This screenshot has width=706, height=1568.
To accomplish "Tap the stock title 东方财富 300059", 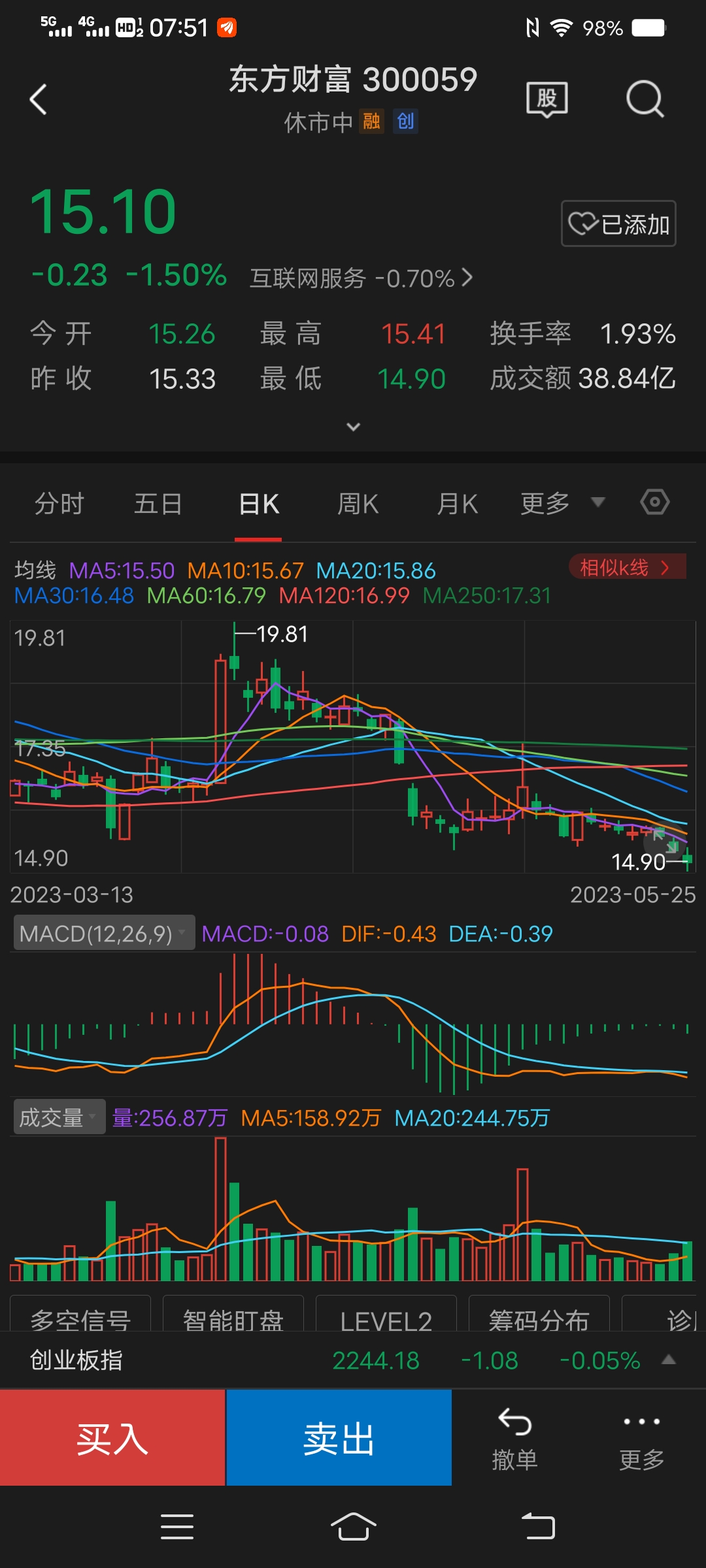I will 353,80.
